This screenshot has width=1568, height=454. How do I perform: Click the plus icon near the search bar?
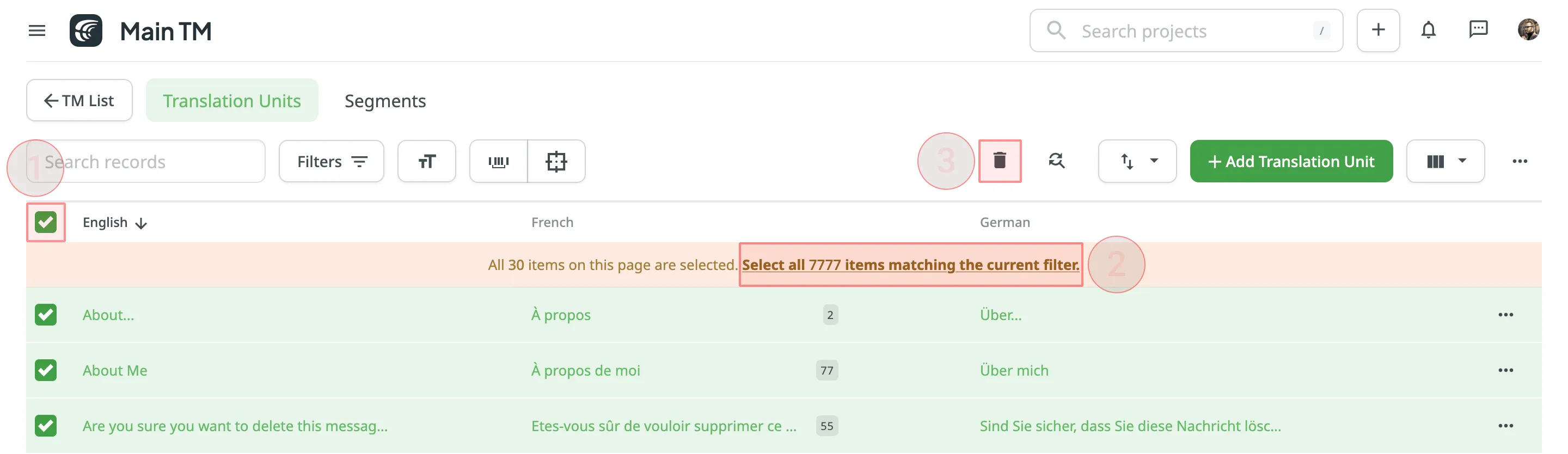(x=1378, y=30)
